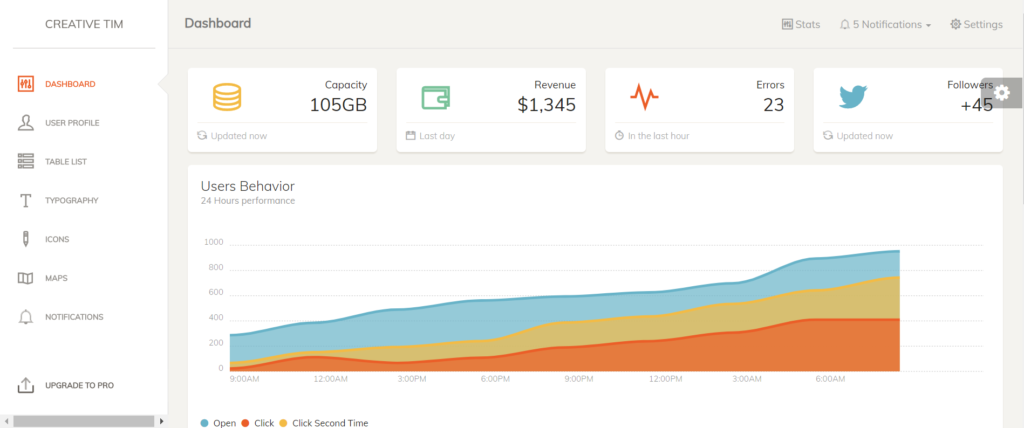Click the green wallet Revenue icon
The width and height of the screenshot is (1024, 428).
point(436,97)
